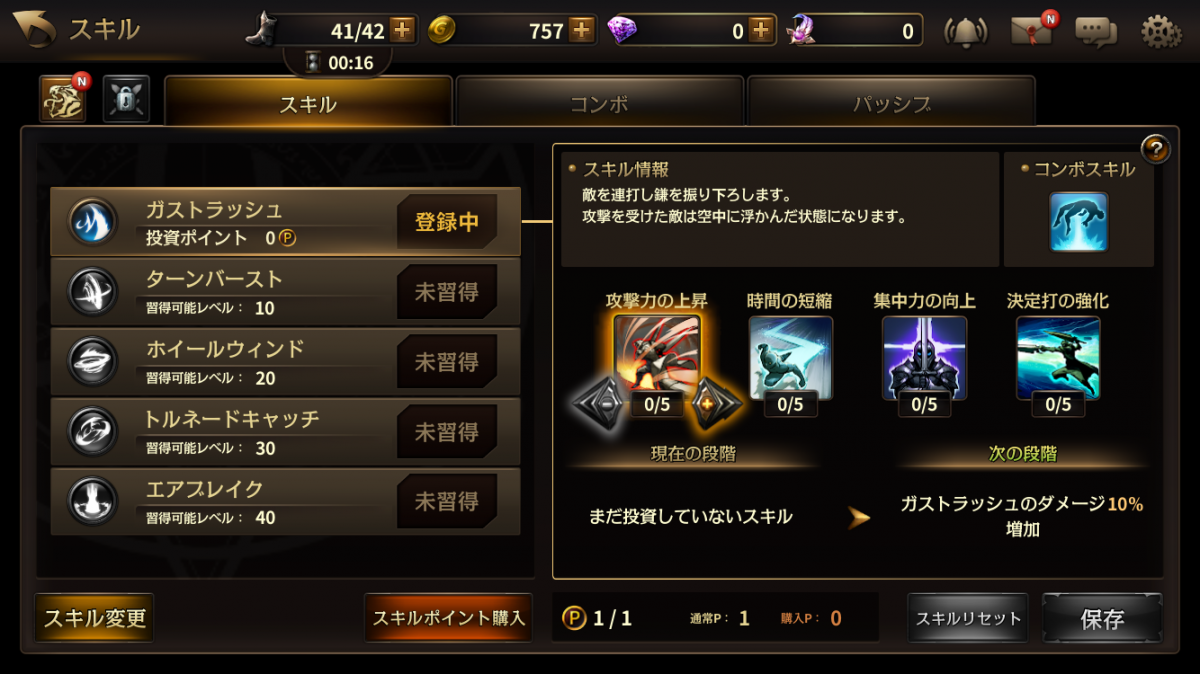Click the 保存 button

[1102, 618]
